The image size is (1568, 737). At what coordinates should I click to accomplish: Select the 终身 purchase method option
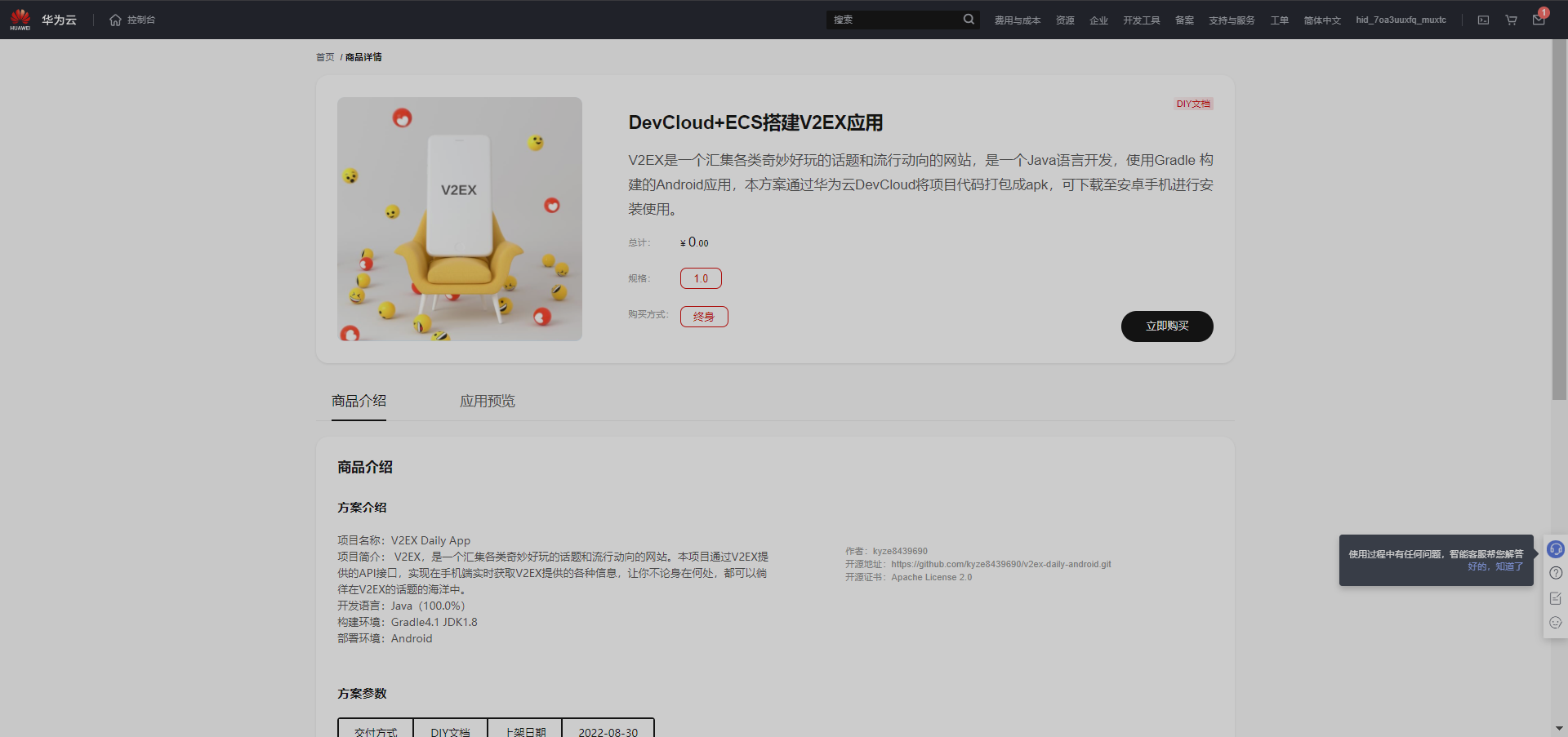704,317
